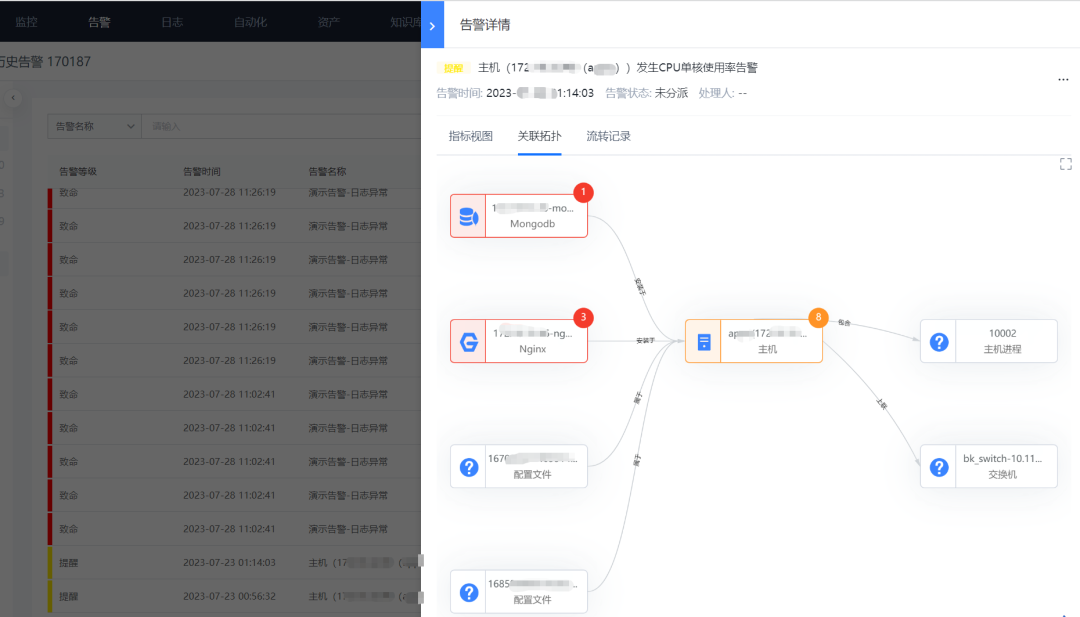This screenshot has height=617, width=1080.
Task: Select the bk_switch 交换机 node icon
Action: [x=938, y=466]
